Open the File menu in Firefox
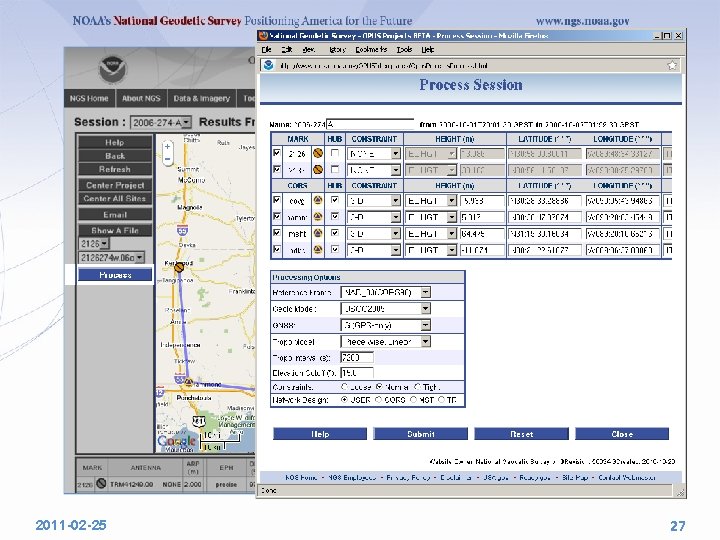This screenshot has width=720, height=540. (x=266, y=49)
